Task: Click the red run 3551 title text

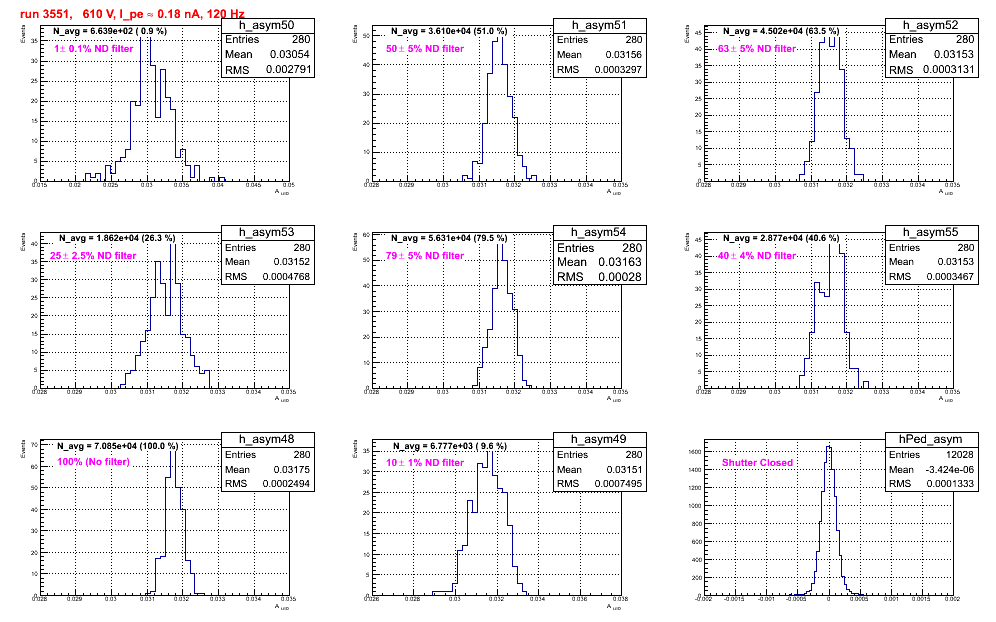Action: pyautogui.click(x=132, y=13)
